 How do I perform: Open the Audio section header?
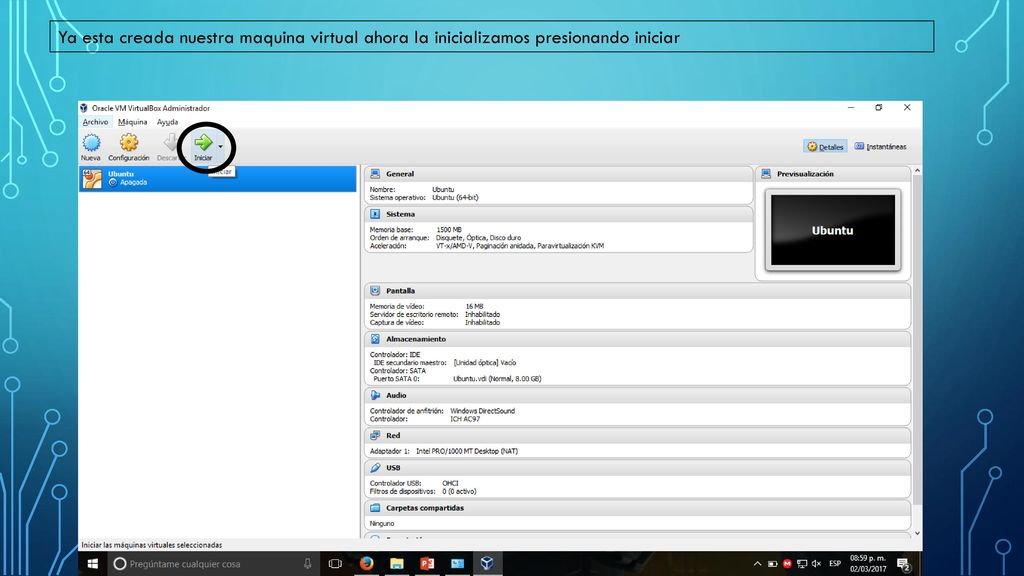637,395
